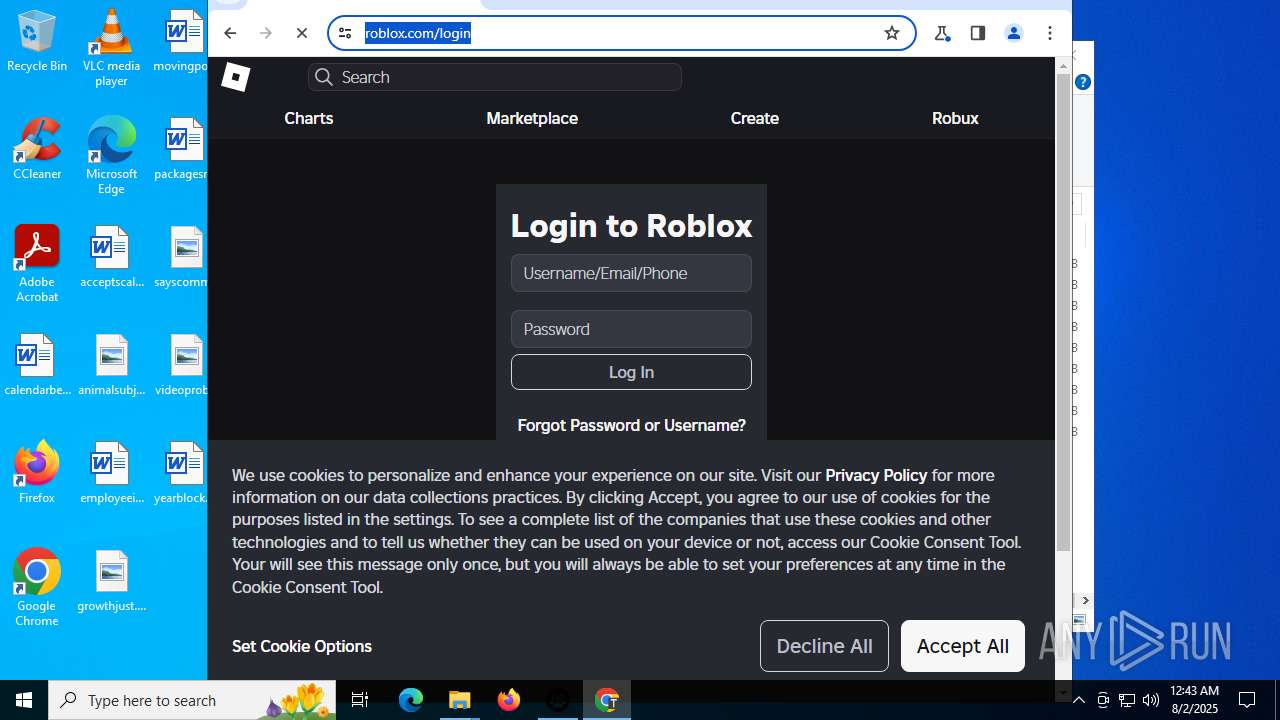
Task: Click the network tray icon
Action: click(x=1126, y=700)
